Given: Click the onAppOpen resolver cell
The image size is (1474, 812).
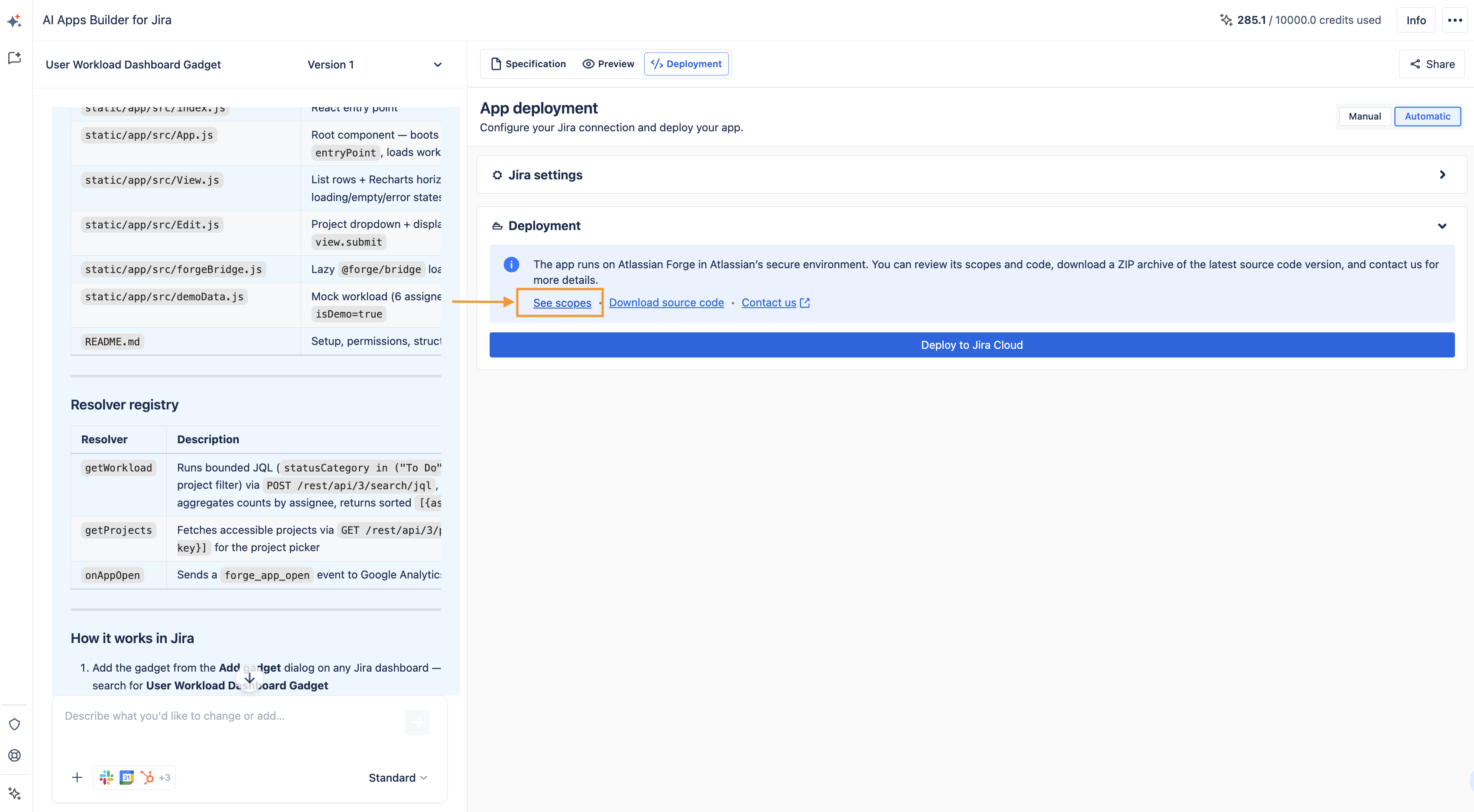Looking at the screenshot, I should 112,575.
